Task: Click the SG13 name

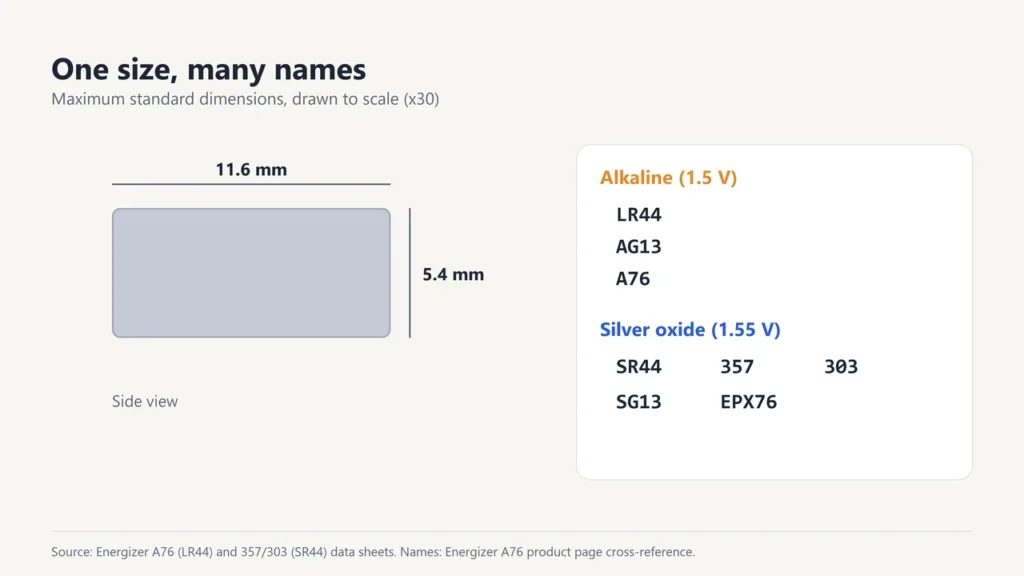Action: tap(639, 402)
